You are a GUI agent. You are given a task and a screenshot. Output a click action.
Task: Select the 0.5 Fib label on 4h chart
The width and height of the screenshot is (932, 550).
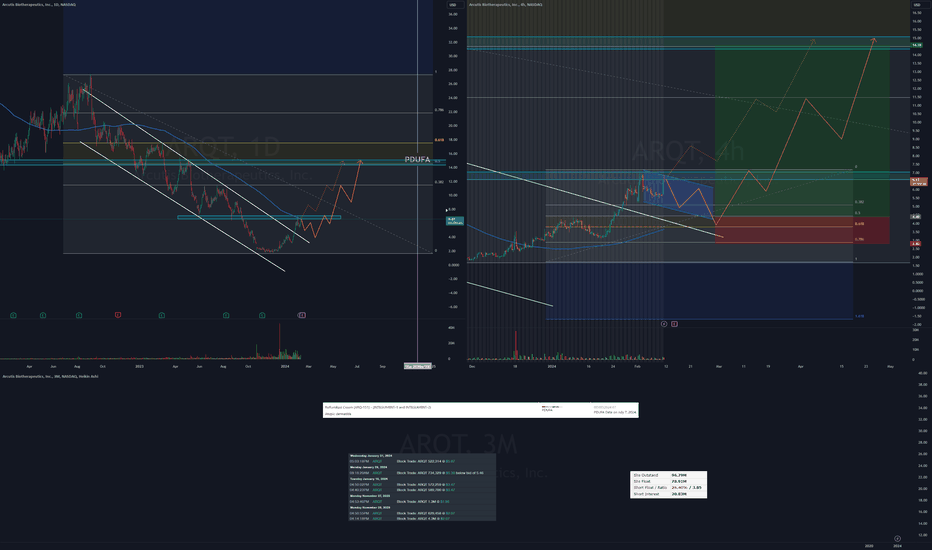point(858,213)
